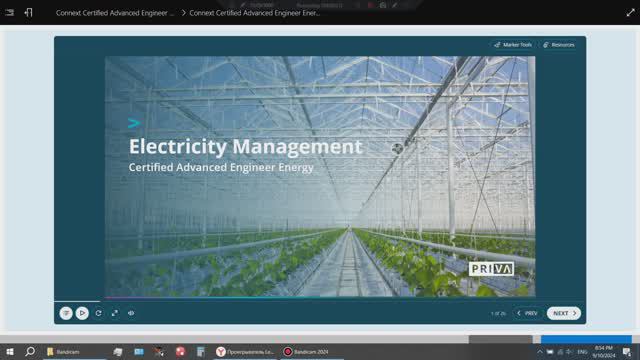
Task: Play the slide narration
Action: (82, 313)
